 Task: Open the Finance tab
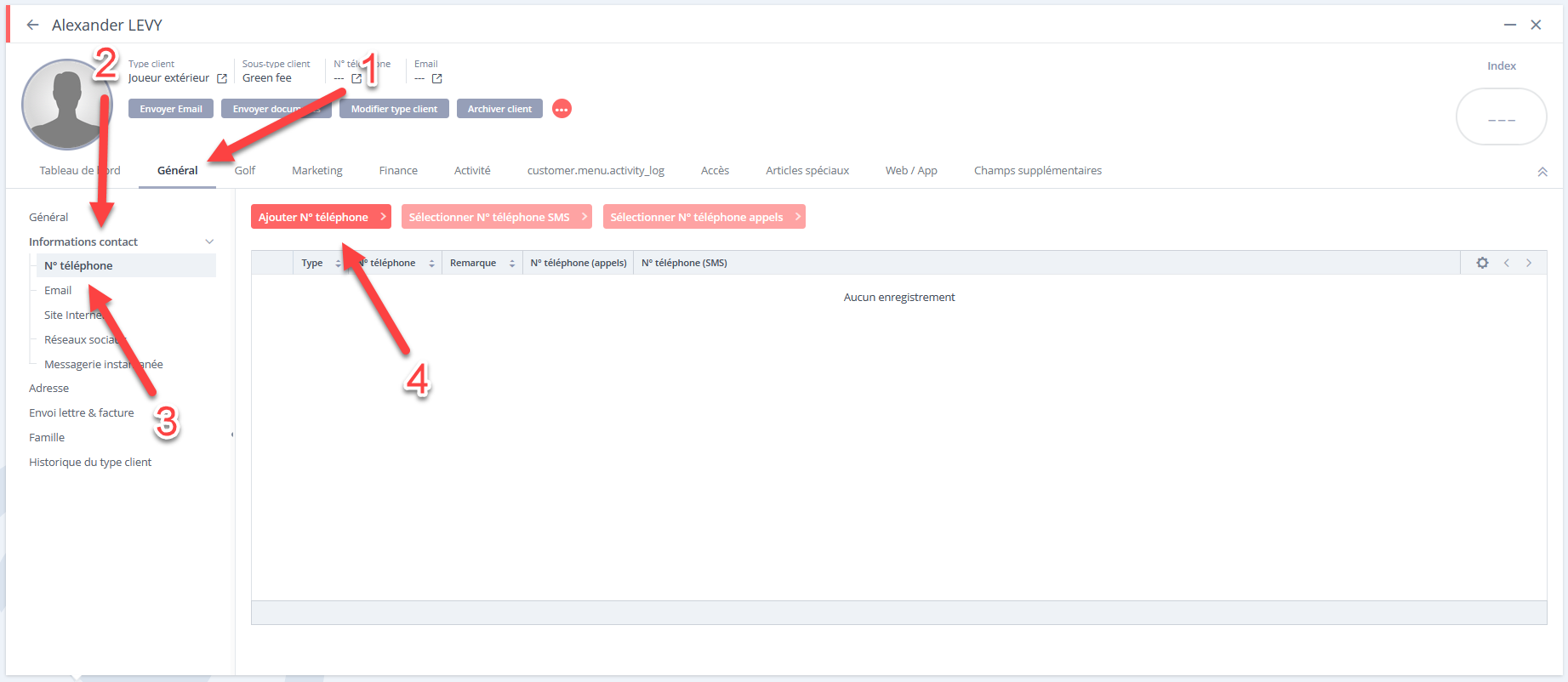398,170
